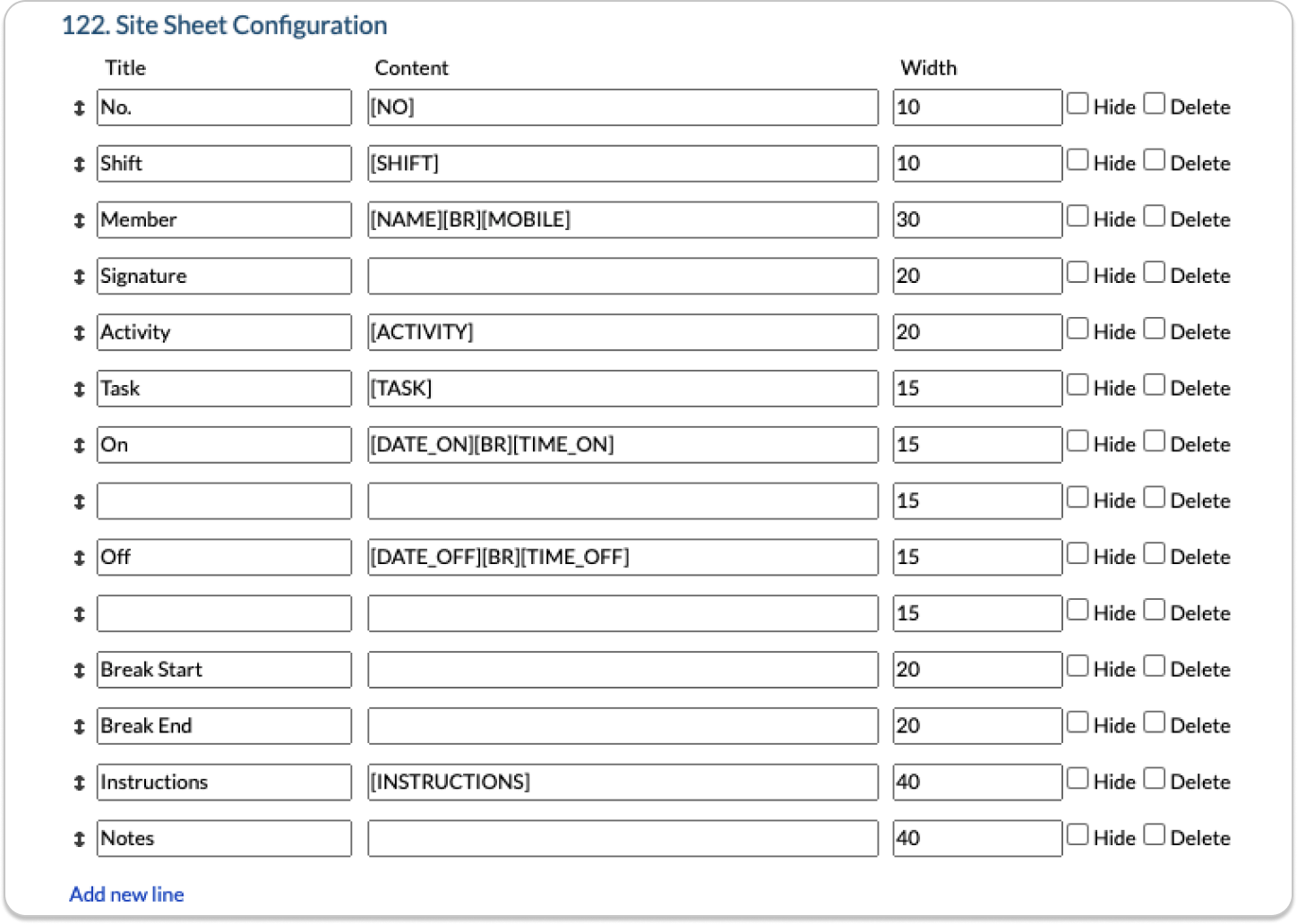
Task: Select the Title field containing Break Start
Action: click(x=224, y=670)
